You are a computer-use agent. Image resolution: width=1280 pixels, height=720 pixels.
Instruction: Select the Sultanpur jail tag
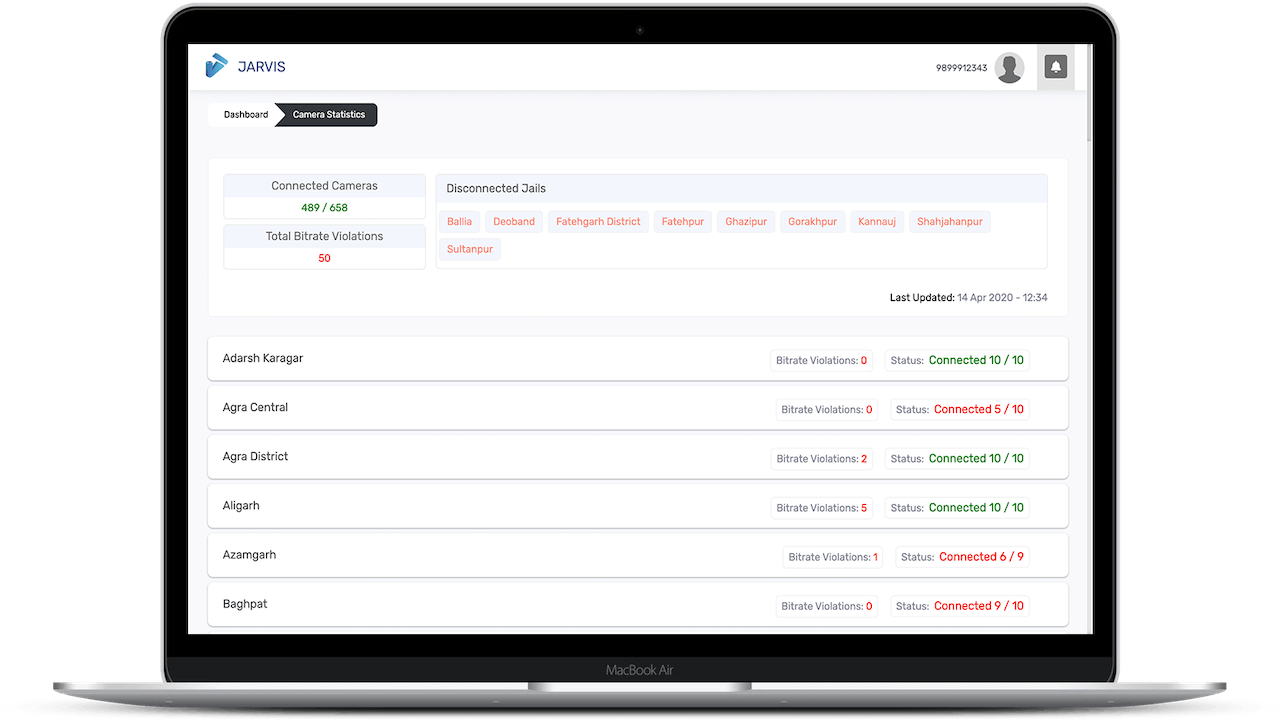coord(470,249)
